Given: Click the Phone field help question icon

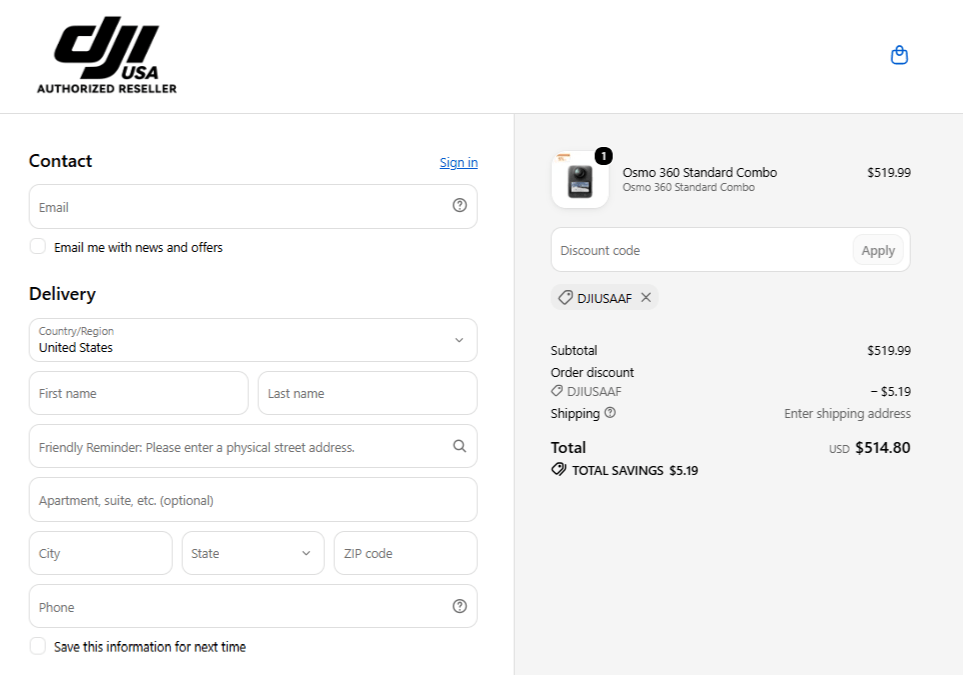Looking at the screenshot, I should [x=459, y=606].
